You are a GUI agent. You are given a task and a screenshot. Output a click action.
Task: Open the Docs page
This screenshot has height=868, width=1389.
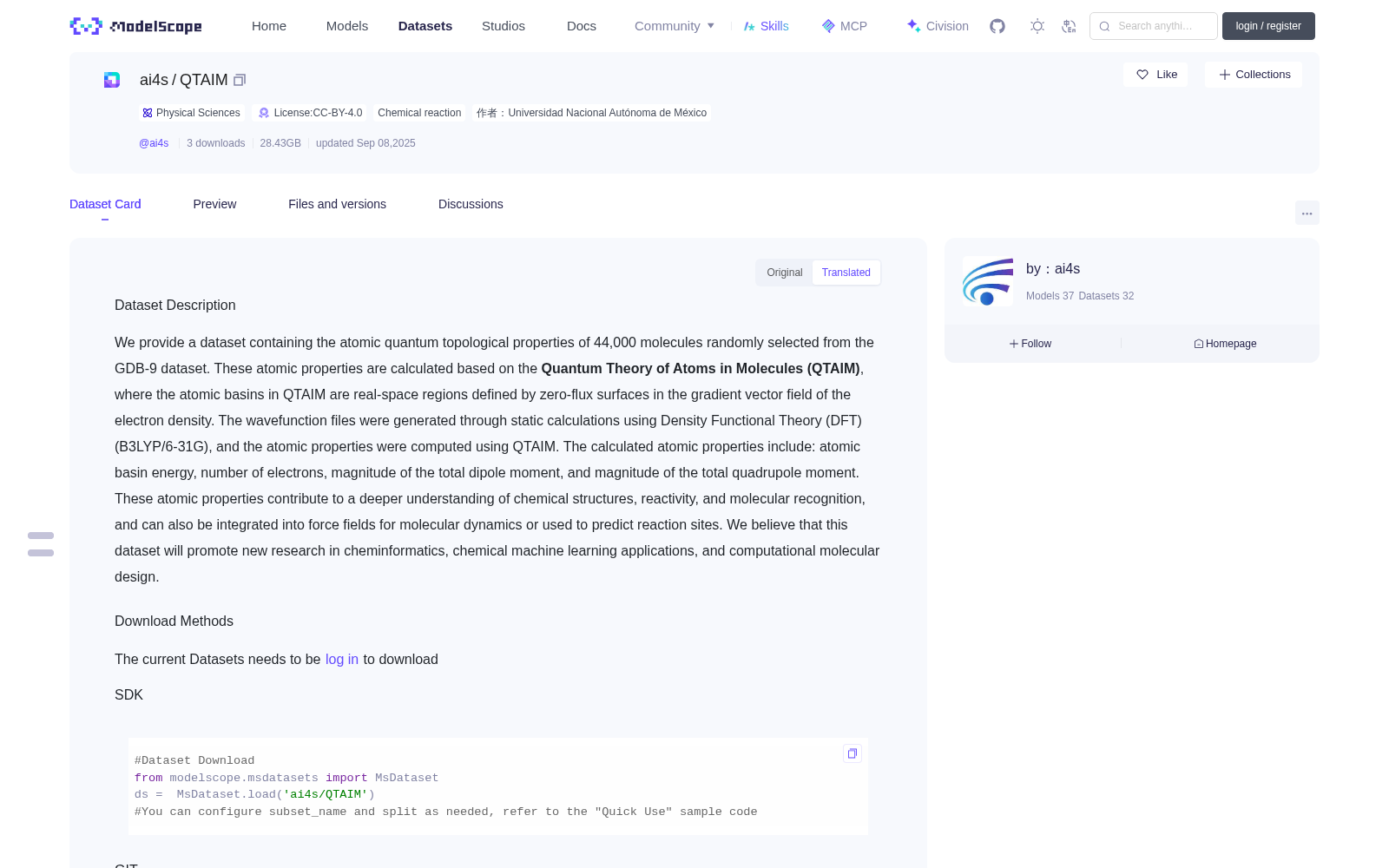tap(582, 26)
